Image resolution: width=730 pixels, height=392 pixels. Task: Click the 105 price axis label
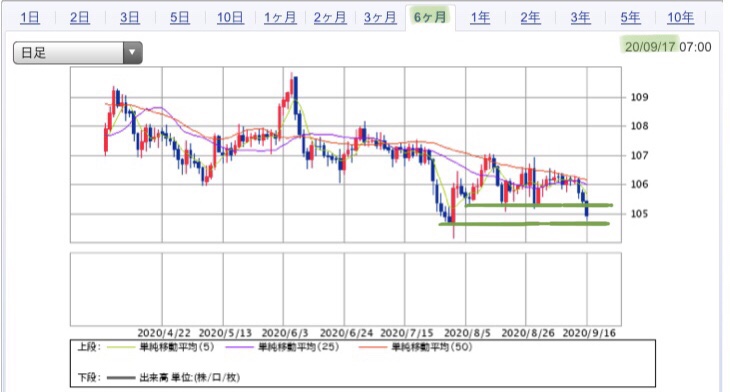639,214
